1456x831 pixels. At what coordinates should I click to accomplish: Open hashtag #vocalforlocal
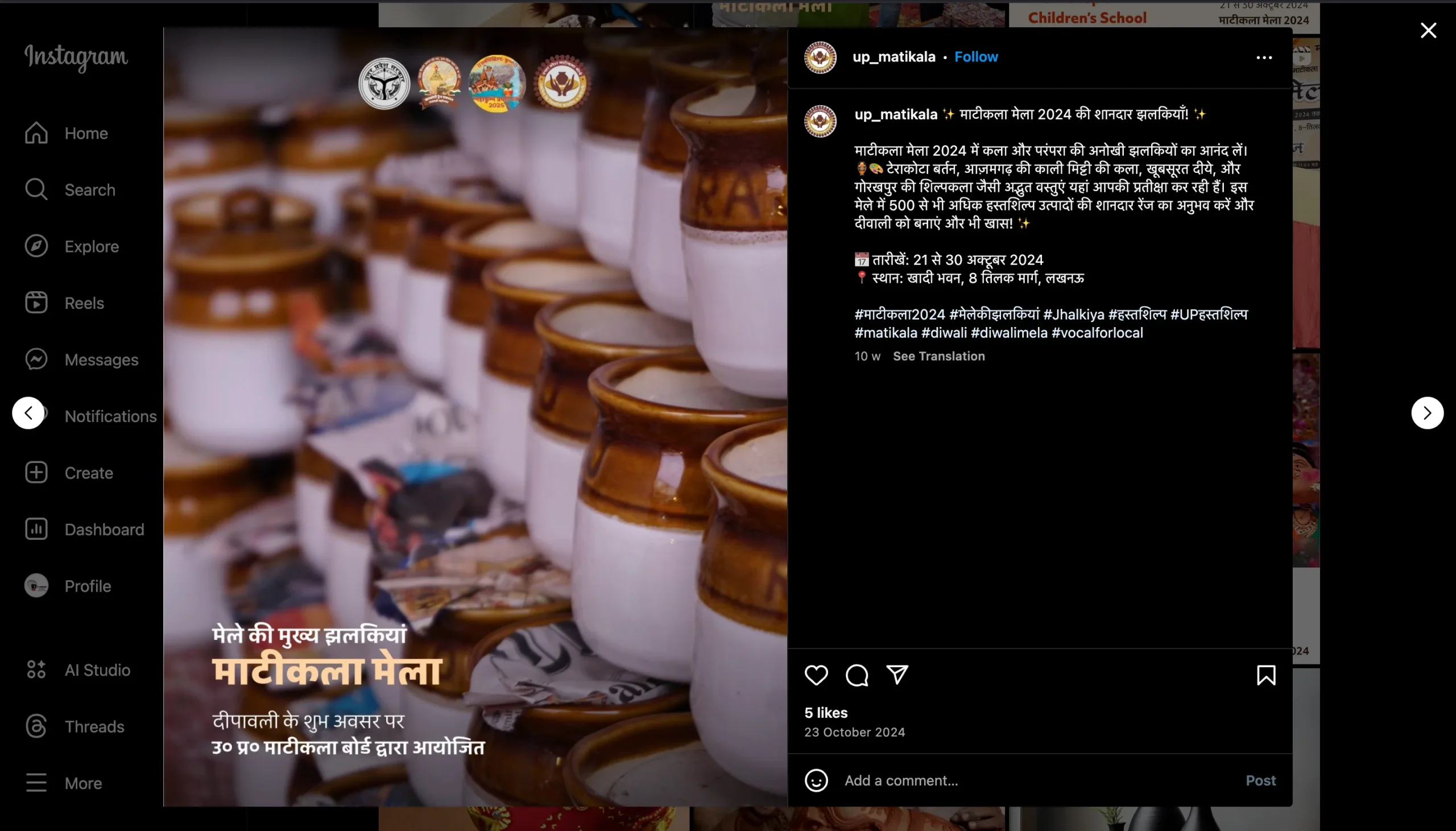(1097, 333)
